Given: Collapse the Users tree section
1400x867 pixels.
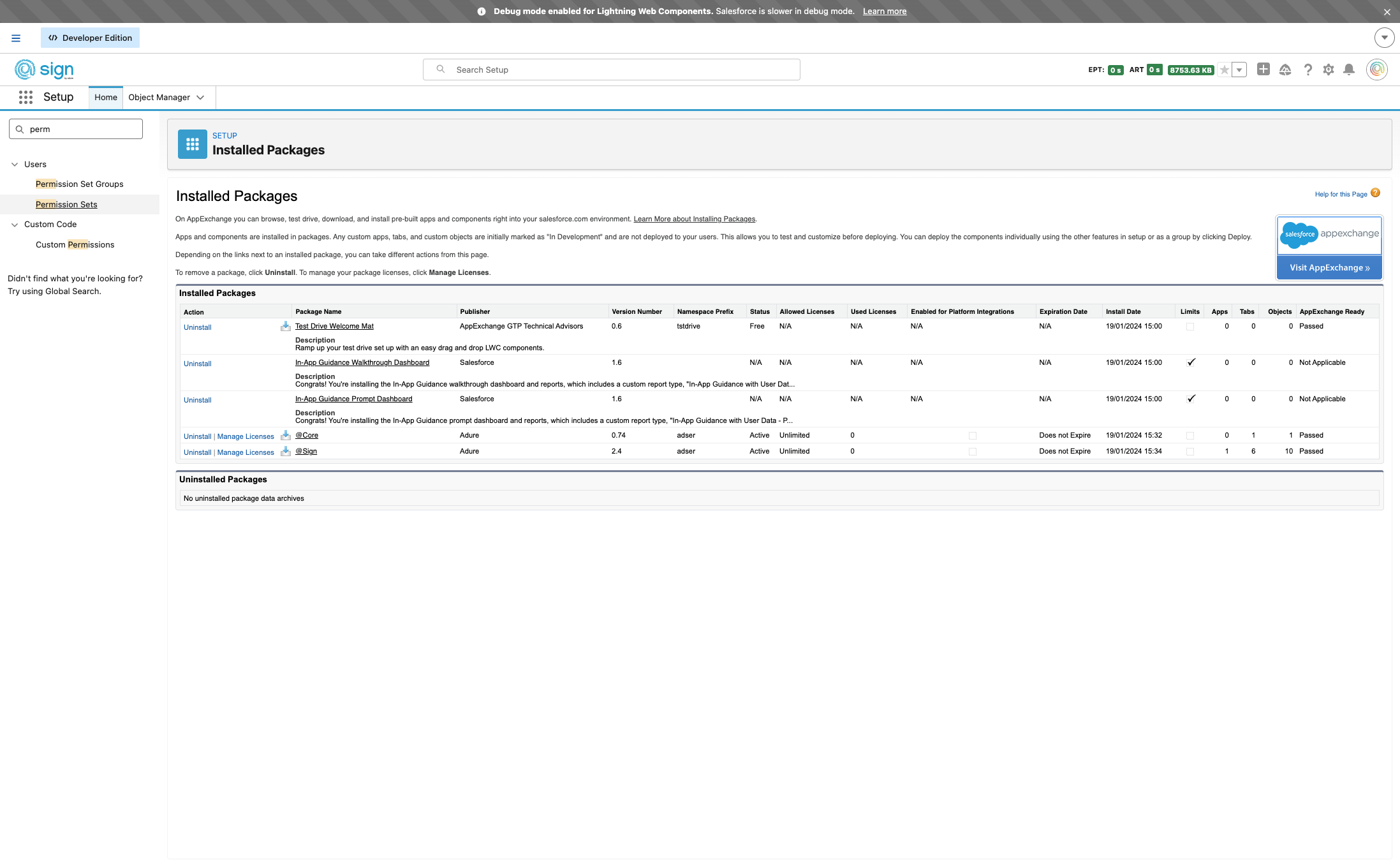Looking at the screenshot, I should click(x=15, y=165).
